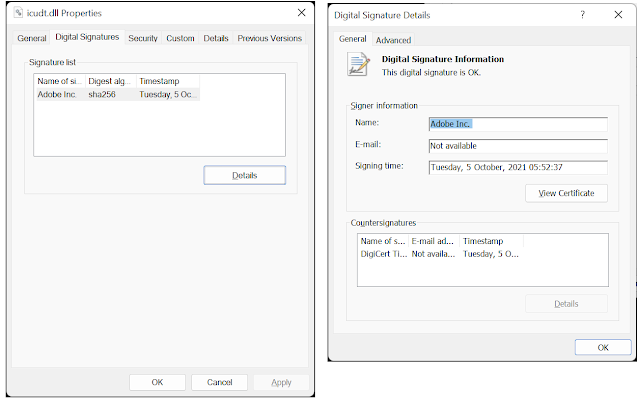This screenshot has height=400, width=638.
Task: Open the Previous Versions tab
Action: [x=269, y=38]
